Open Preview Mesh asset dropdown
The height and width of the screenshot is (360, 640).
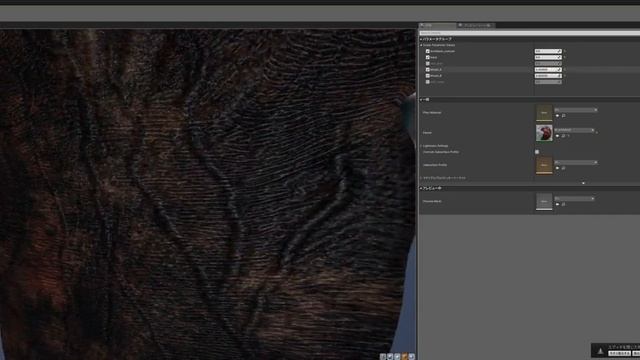coord(574,198)
